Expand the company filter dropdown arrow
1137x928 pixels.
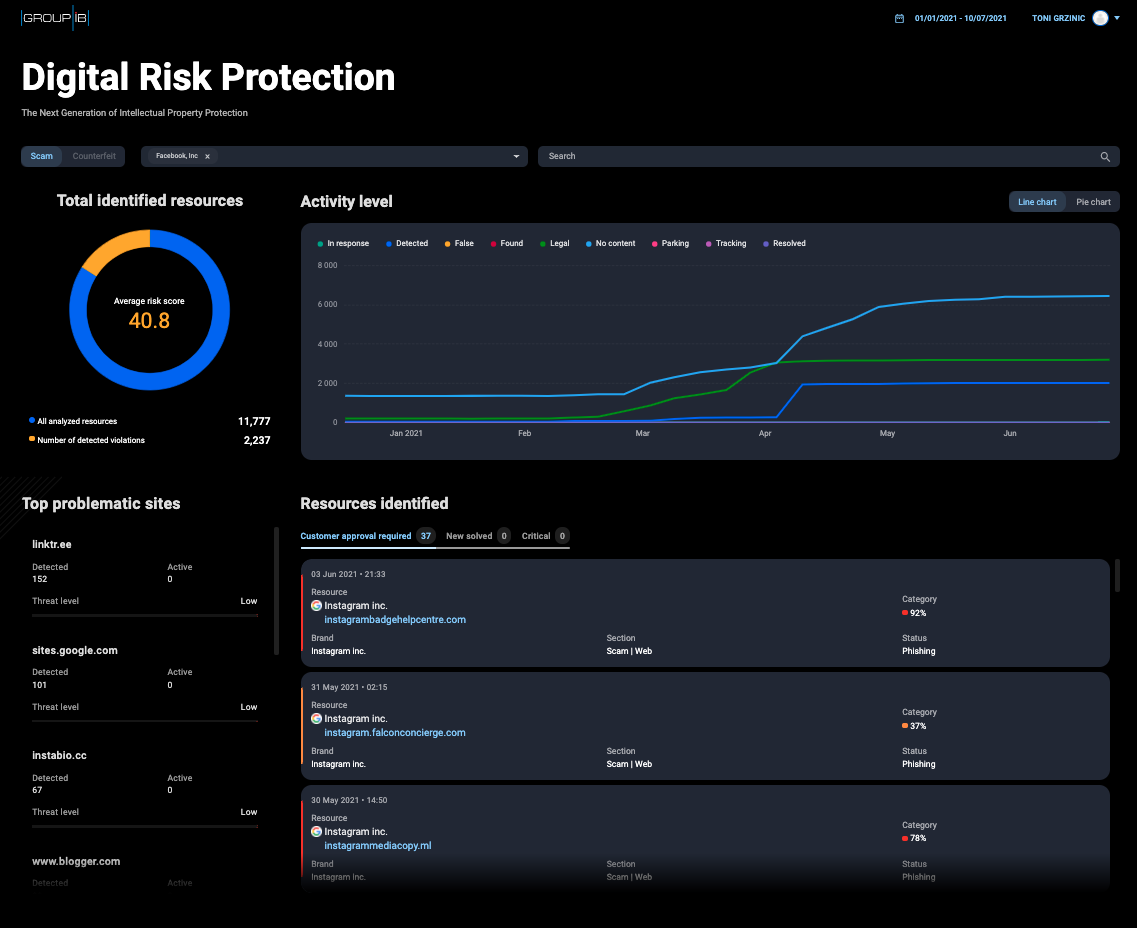[516, 157]
